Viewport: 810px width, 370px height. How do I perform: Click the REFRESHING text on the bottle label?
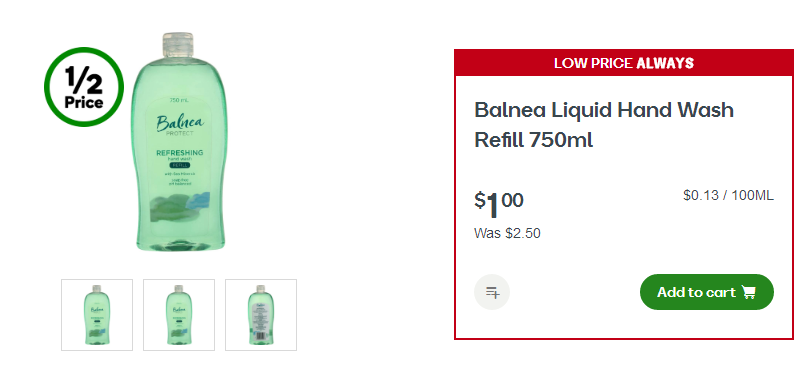pyautogui.click(x=179, y=152)
